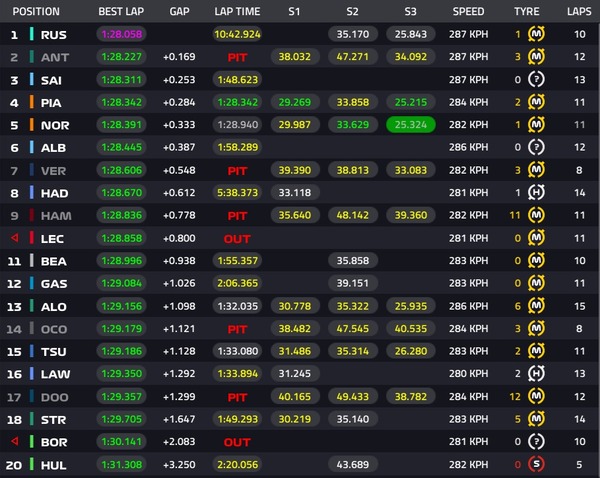Image resolution: width=600 pixels, height=478 pixels.
Task: Click the green 25.324 S3 time for NOR
Action: pos(411,125)
